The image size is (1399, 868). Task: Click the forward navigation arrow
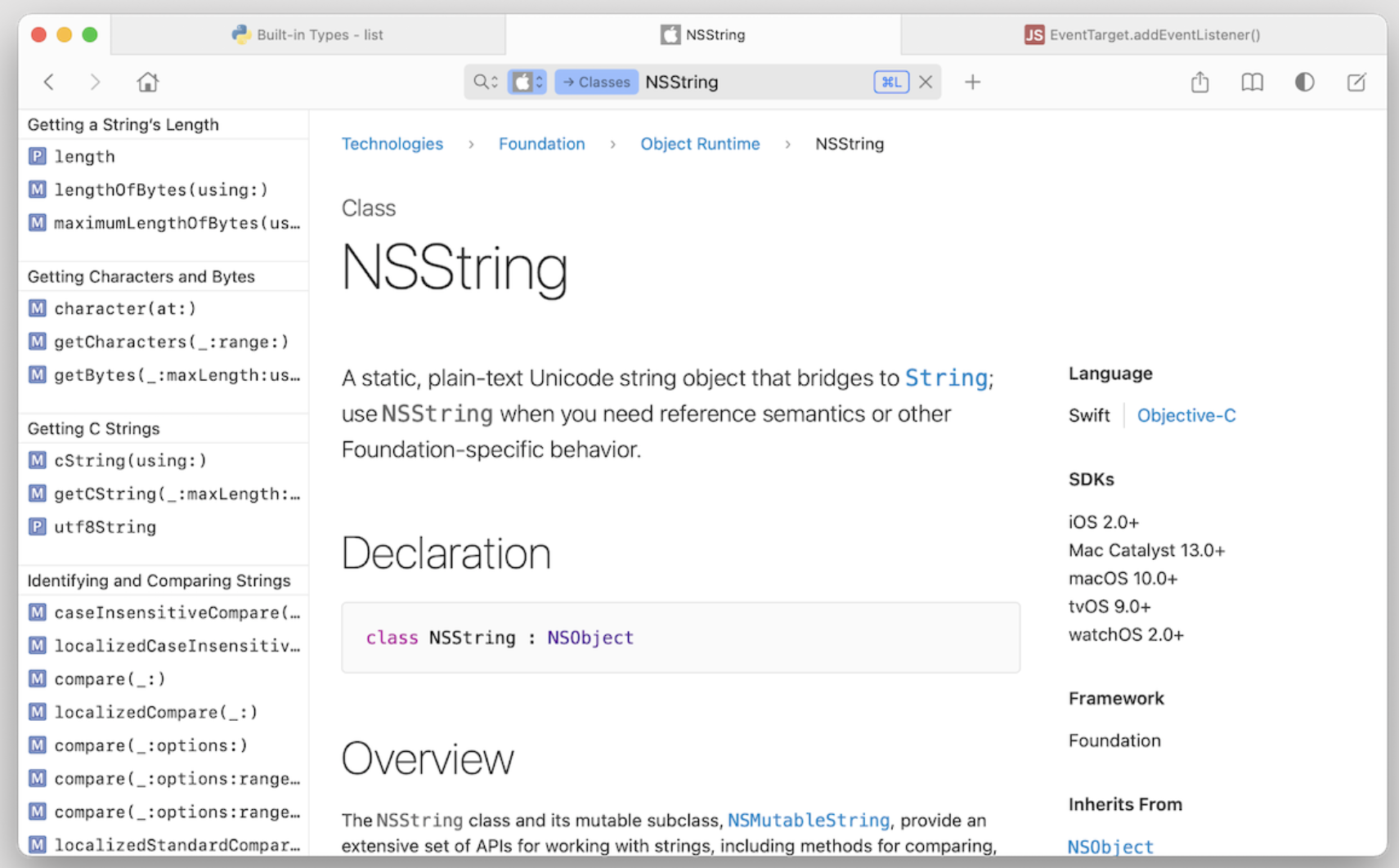pos(95,82)
